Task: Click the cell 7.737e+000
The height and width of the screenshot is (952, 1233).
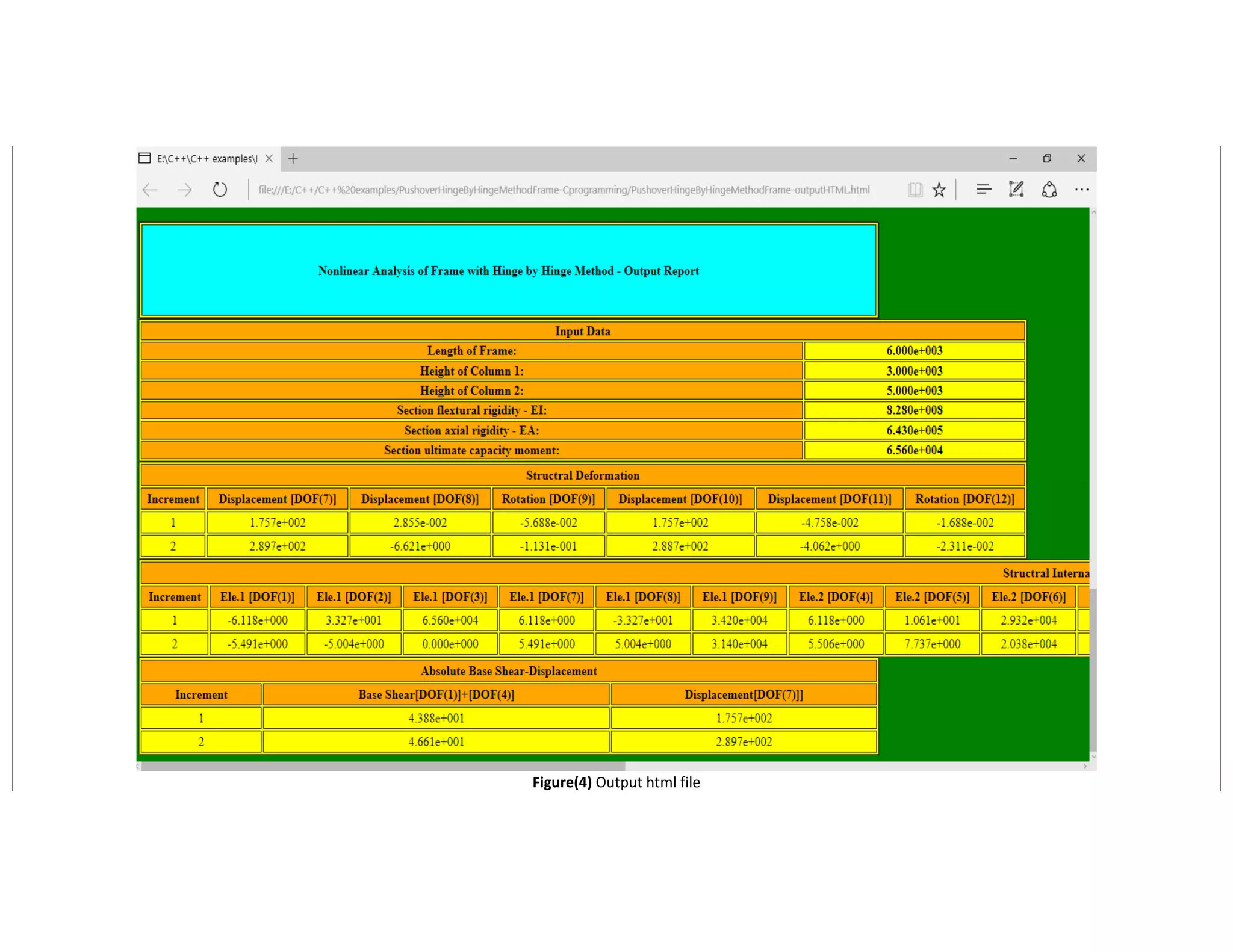Action: (933, 644)
